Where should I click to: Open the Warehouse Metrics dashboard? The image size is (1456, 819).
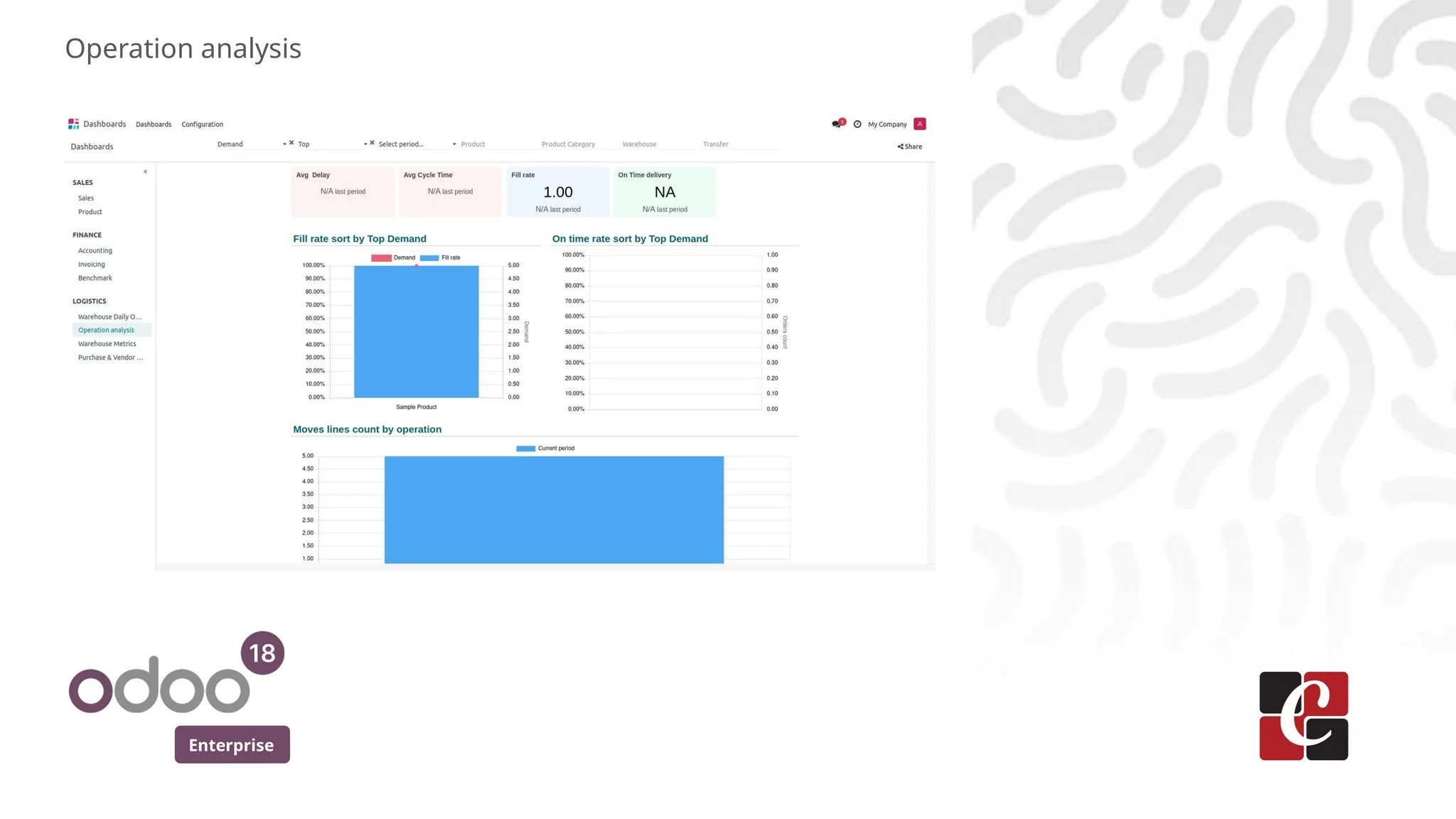[x=107, y=344]
